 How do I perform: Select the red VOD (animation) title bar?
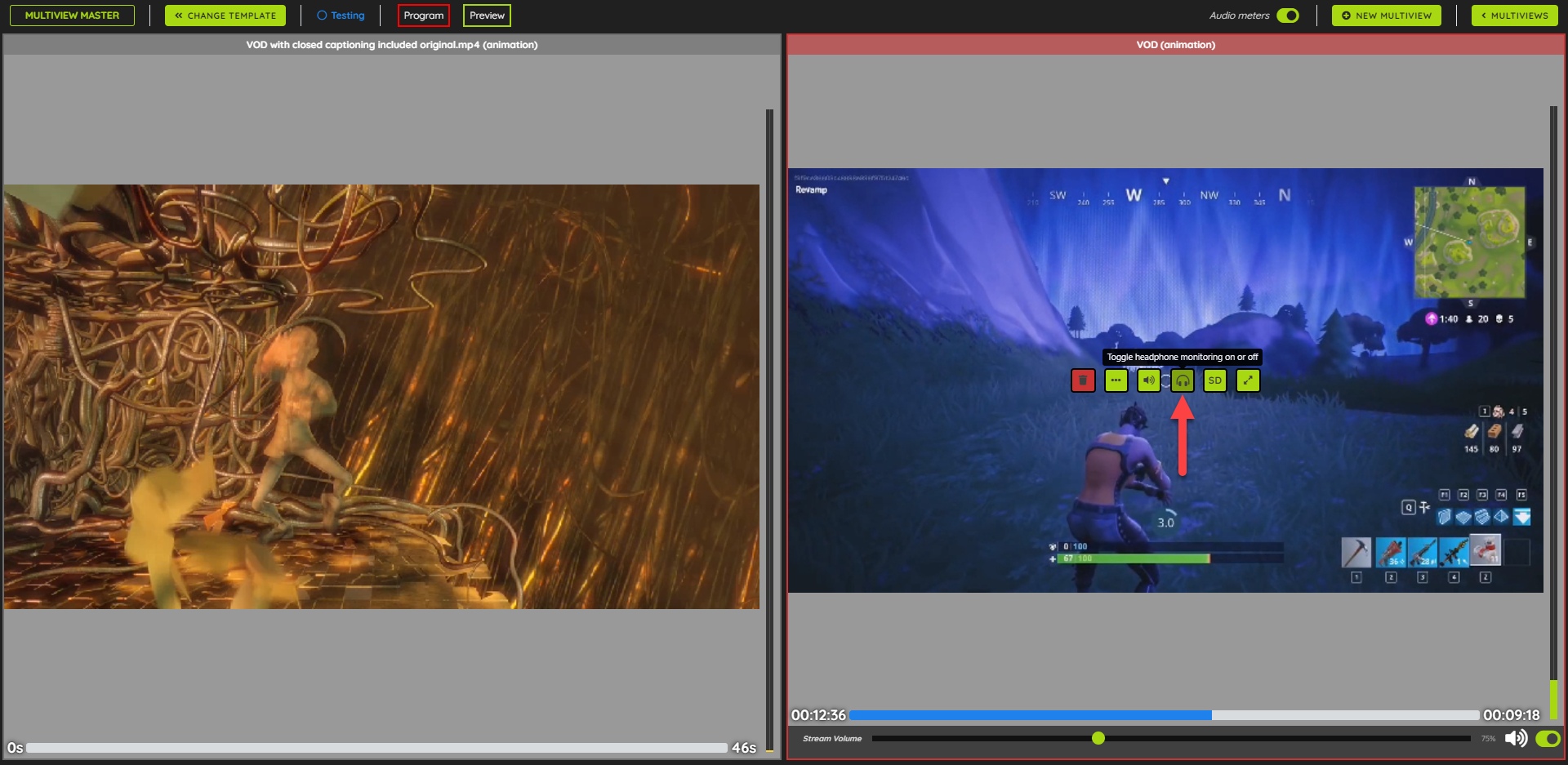pyautogui.click(x=1176, y=45)
